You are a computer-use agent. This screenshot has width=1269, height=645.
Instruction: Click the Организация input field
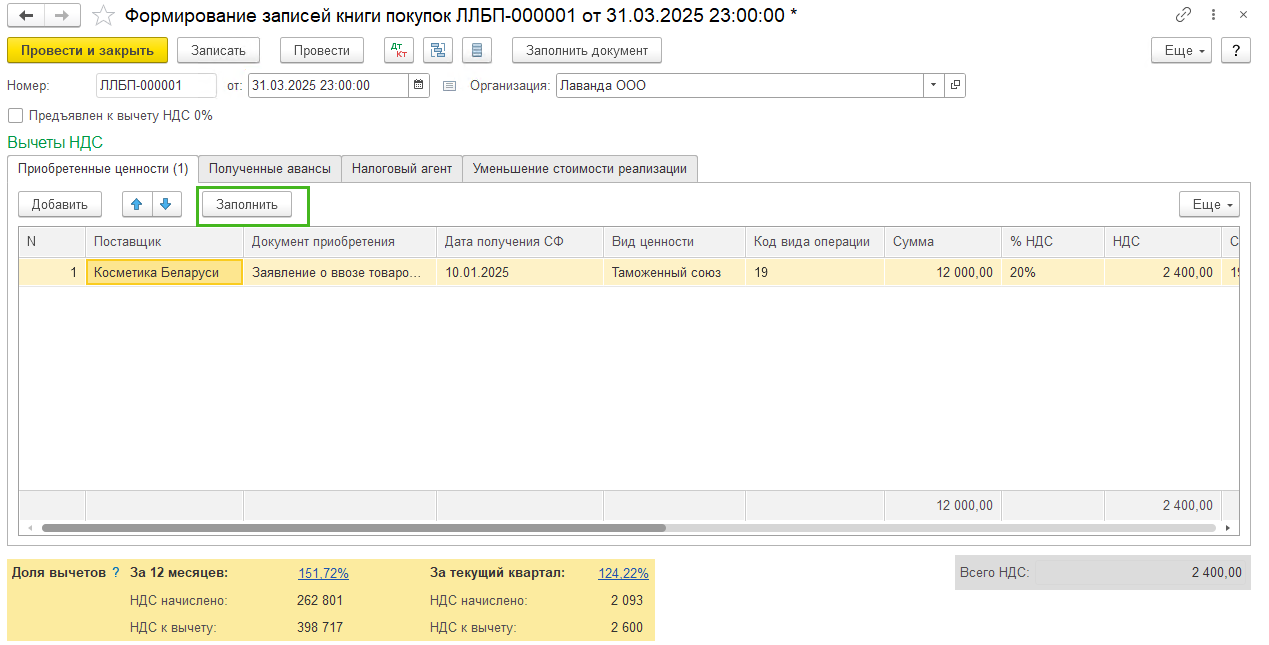pyautogui.click(x=739, y=86)
